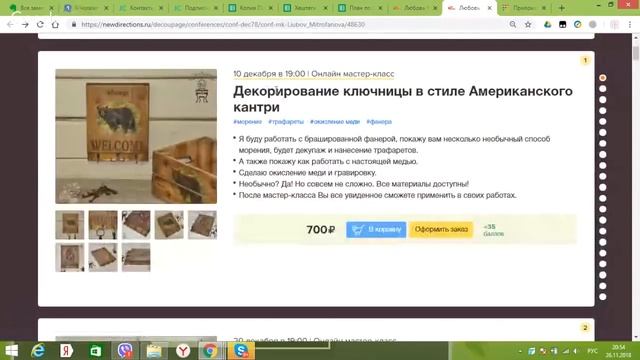
Task: Click the '700₽' price text
Action: (320, 230)
